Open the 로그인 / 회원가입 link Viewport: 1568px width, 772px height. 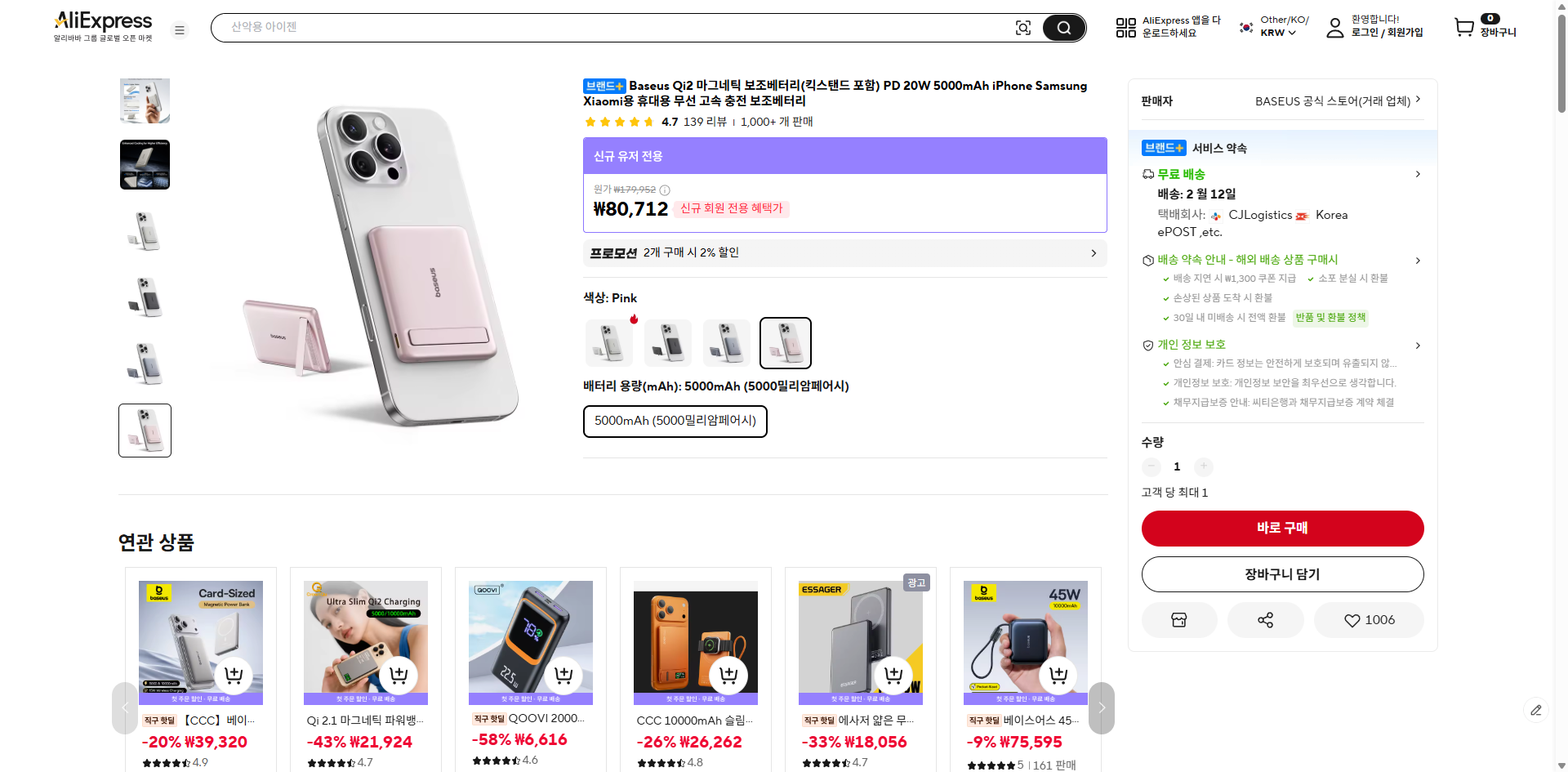(x=1386, y=33)
